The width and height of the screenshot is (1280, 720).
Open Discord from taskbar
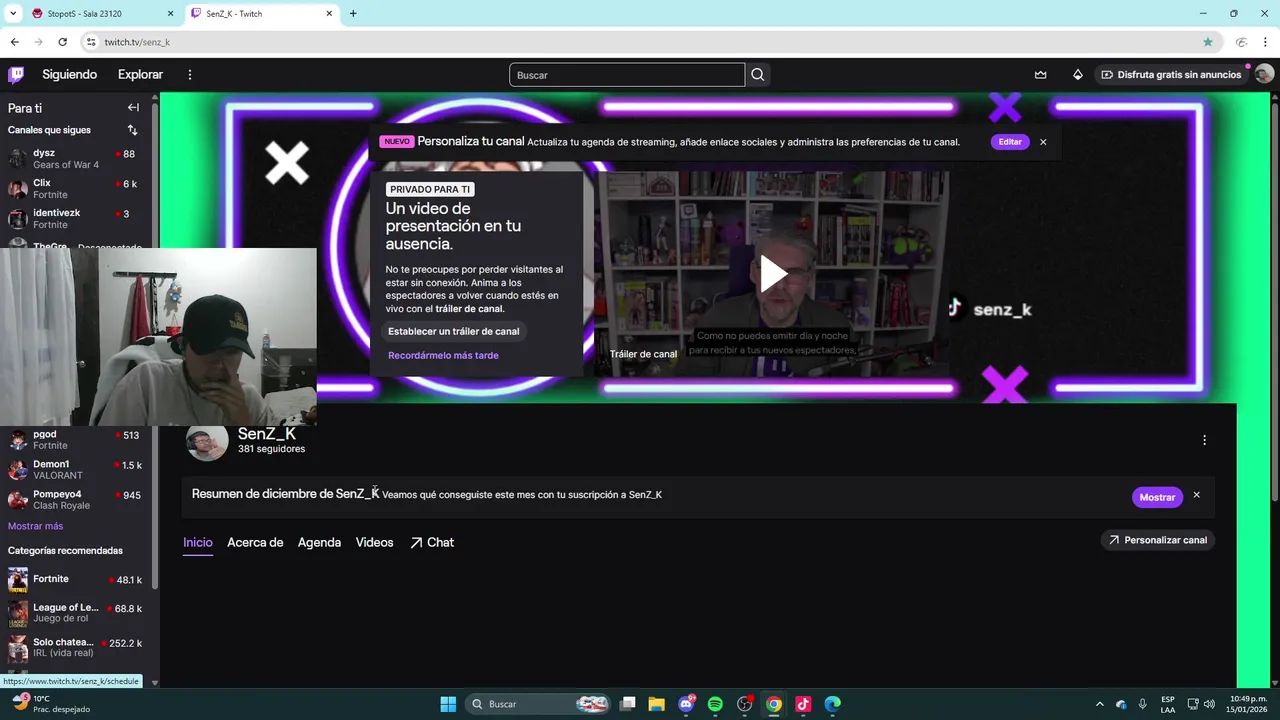(686, 704)
